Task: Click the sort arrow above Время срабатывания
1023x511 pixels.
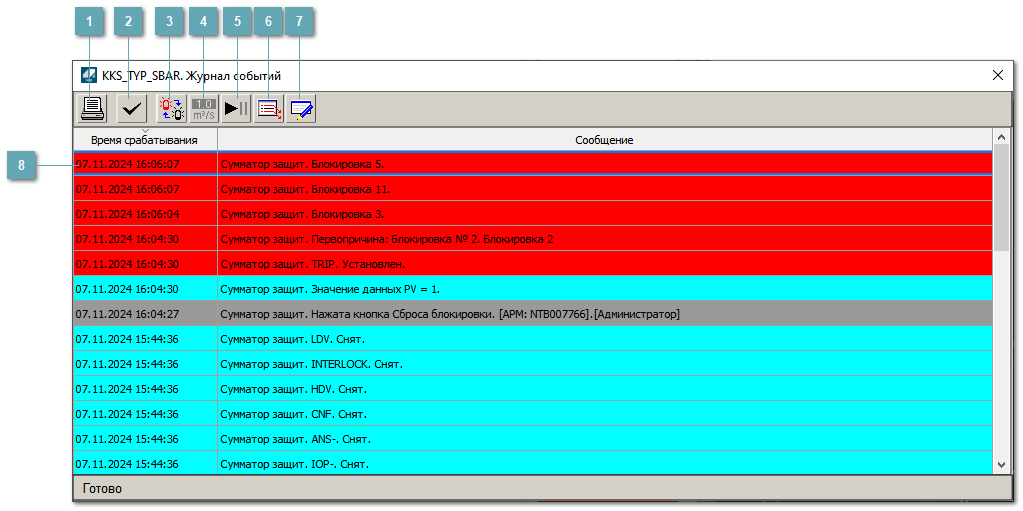Action: pyautogui.click(x=145, y=131)
